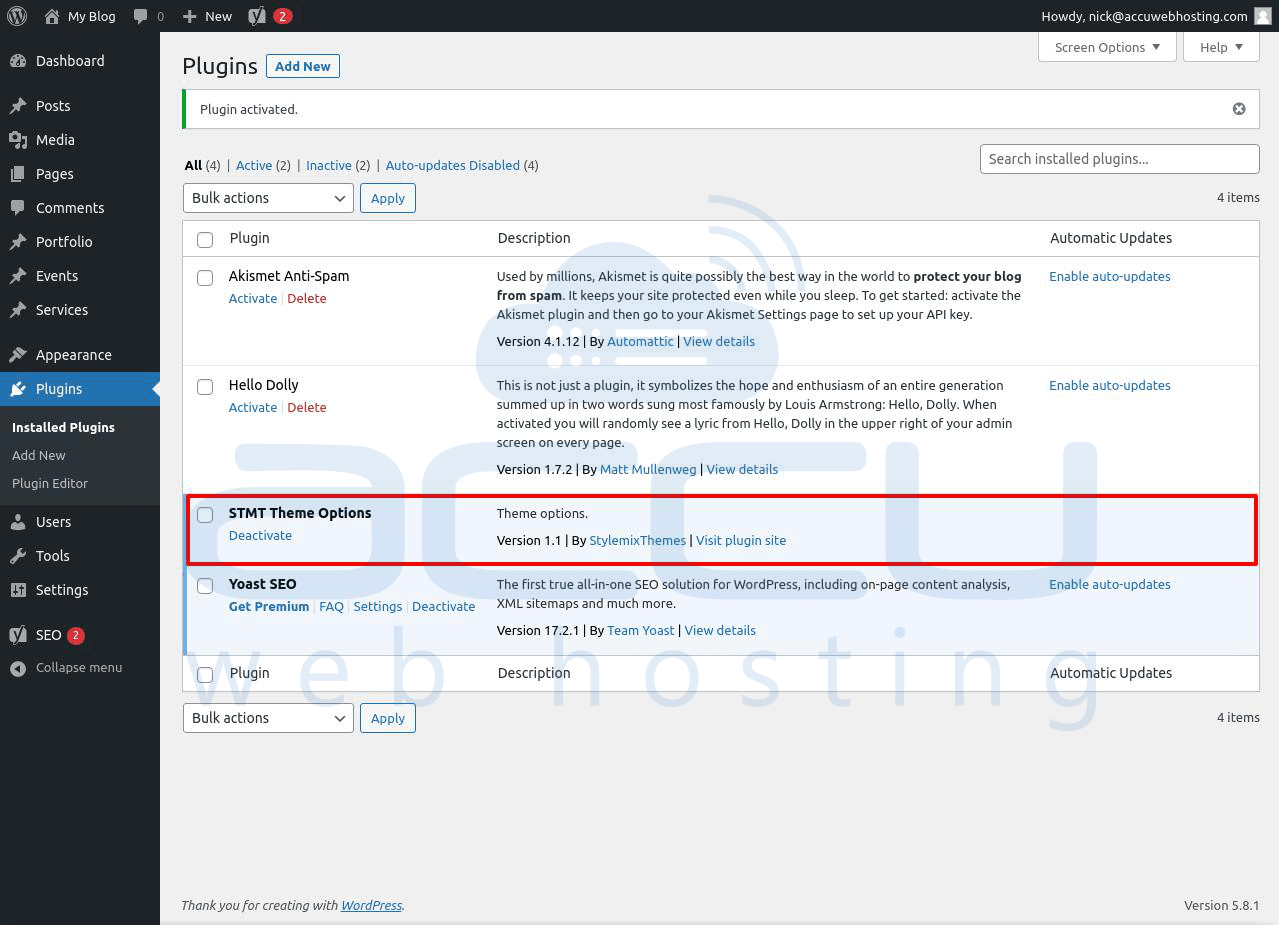Open the top Bulk actions dropdown
This screenshot has height=925, width=1279.
(268, 198)
